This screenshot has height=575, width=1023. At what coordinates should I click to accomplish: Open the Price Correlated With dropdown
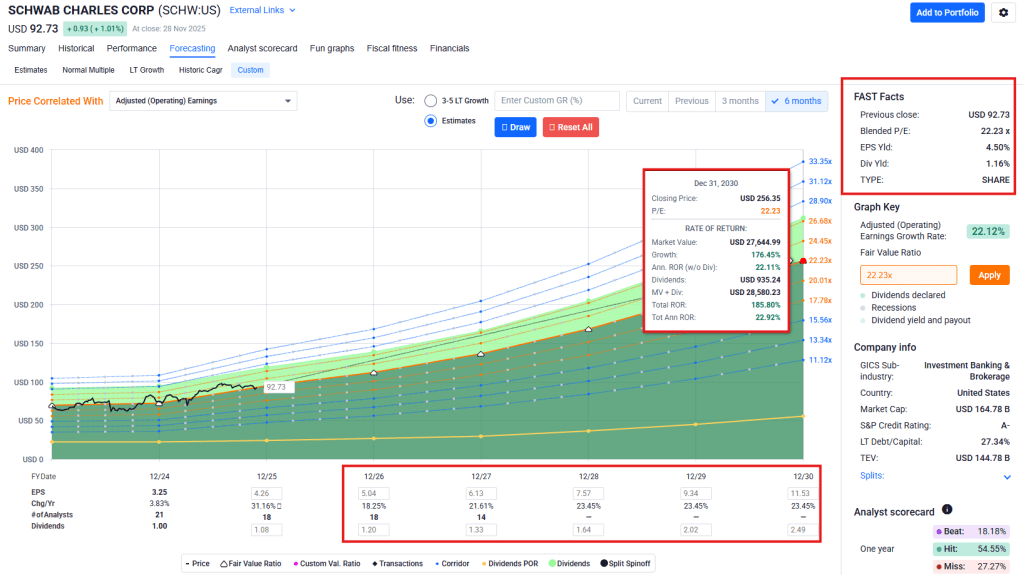coord(203,101)
